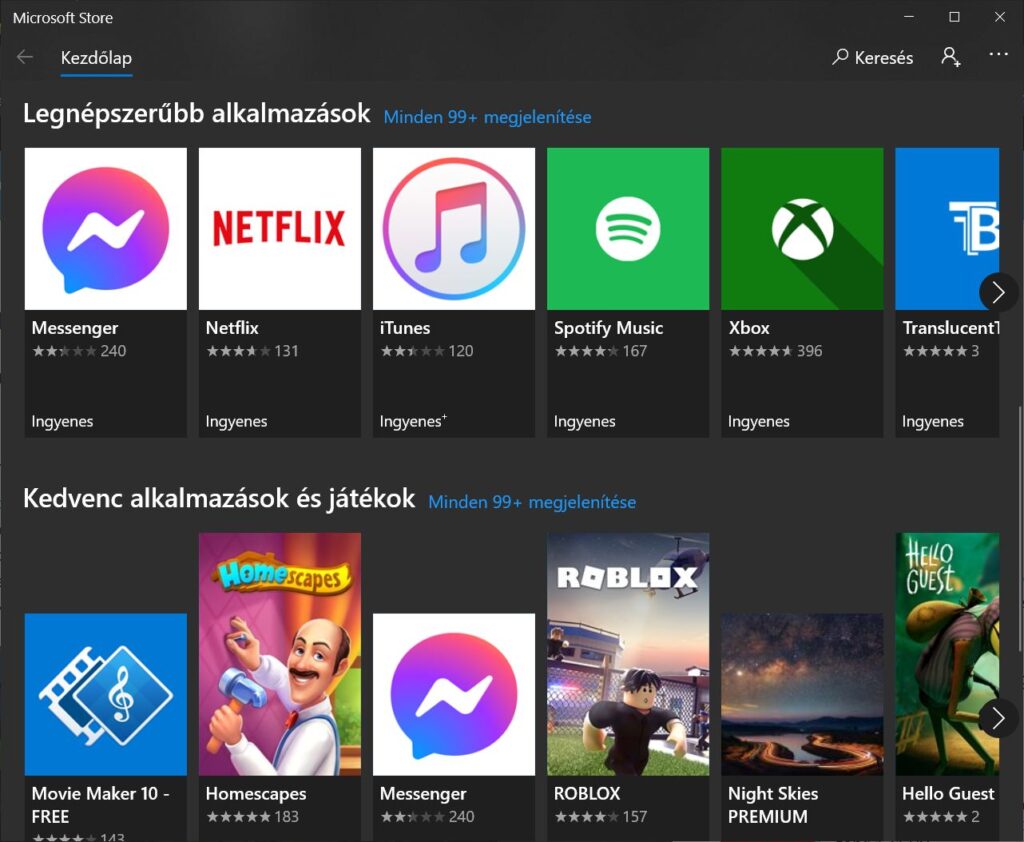Show all 99+ favorite apps and games link

coord(532,502)
